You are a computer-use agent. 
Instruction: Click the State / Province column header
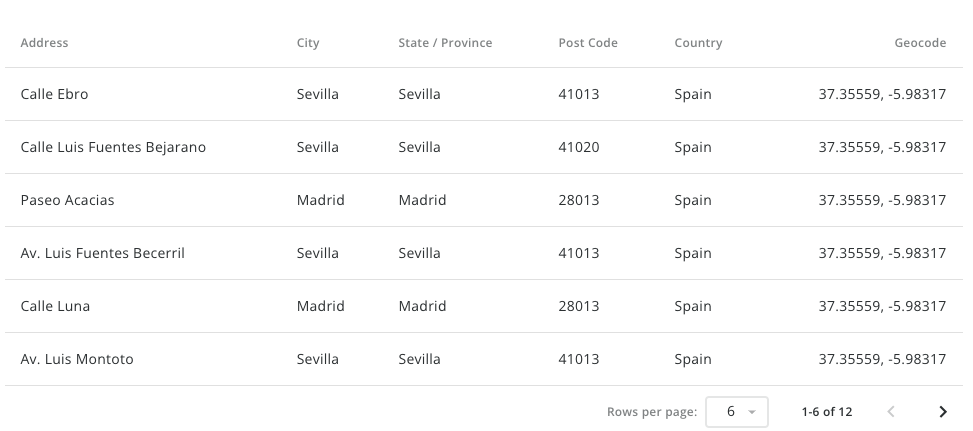coord(445,43)
